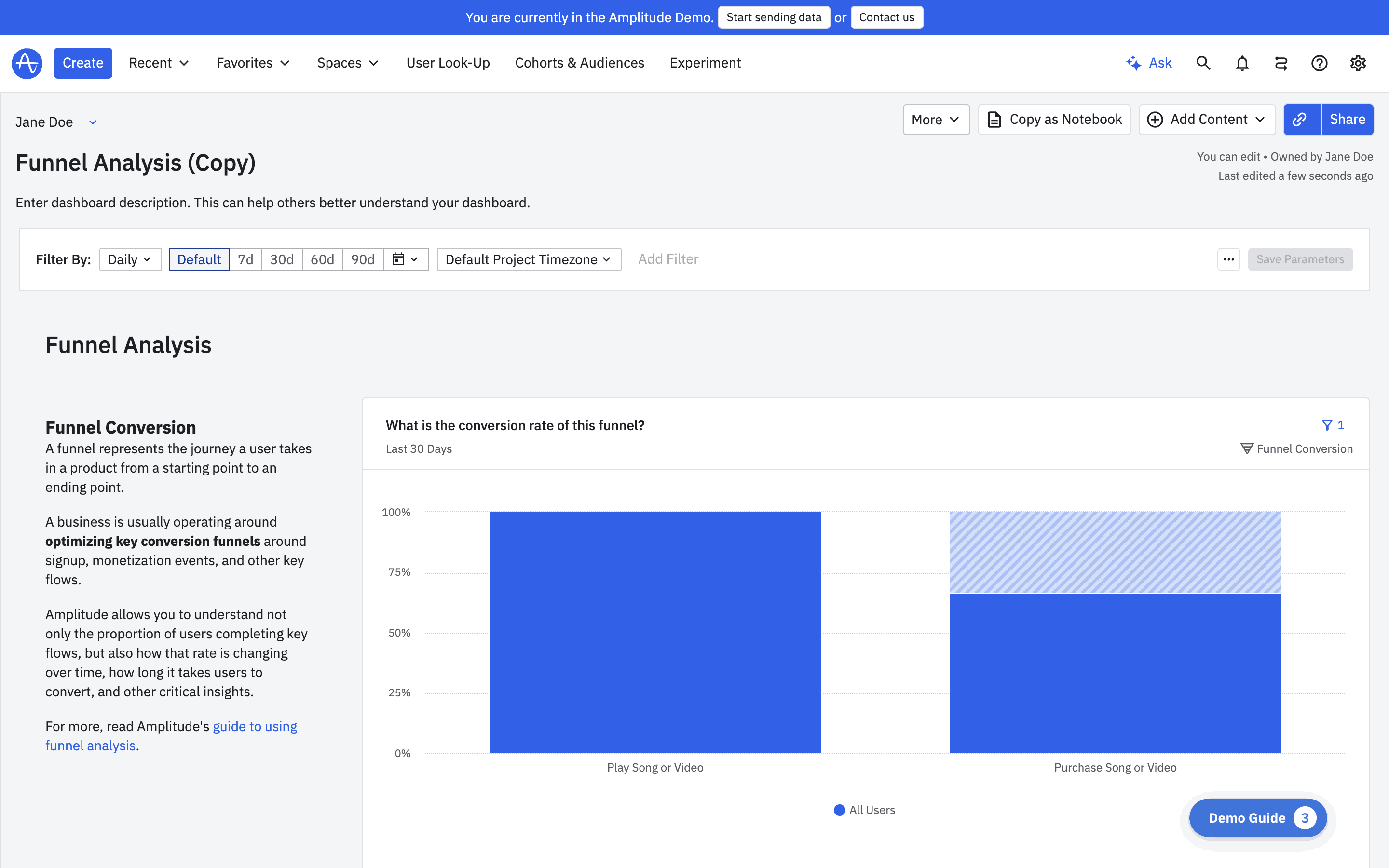Expand the Daily interval dropdown

pos(130,259)
